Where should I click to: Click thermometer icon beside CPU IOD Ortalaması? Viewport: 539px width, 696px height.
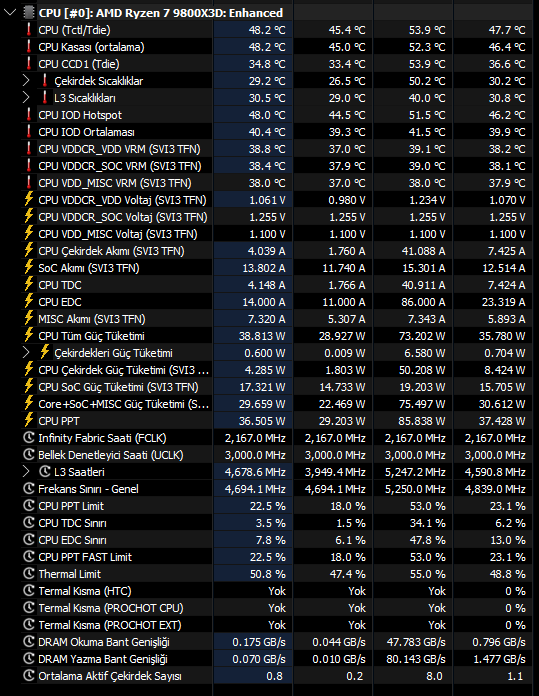29,132
